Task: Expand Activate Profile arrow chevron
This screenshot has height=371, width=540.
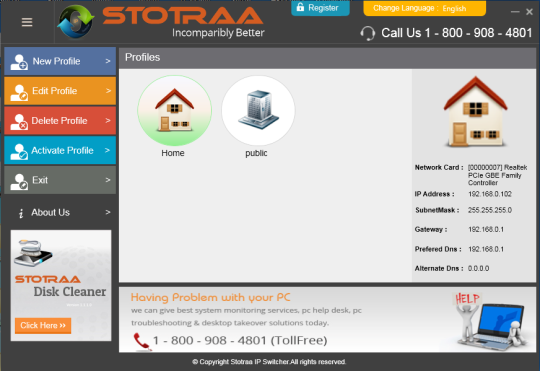Action: tap(107, 150)
